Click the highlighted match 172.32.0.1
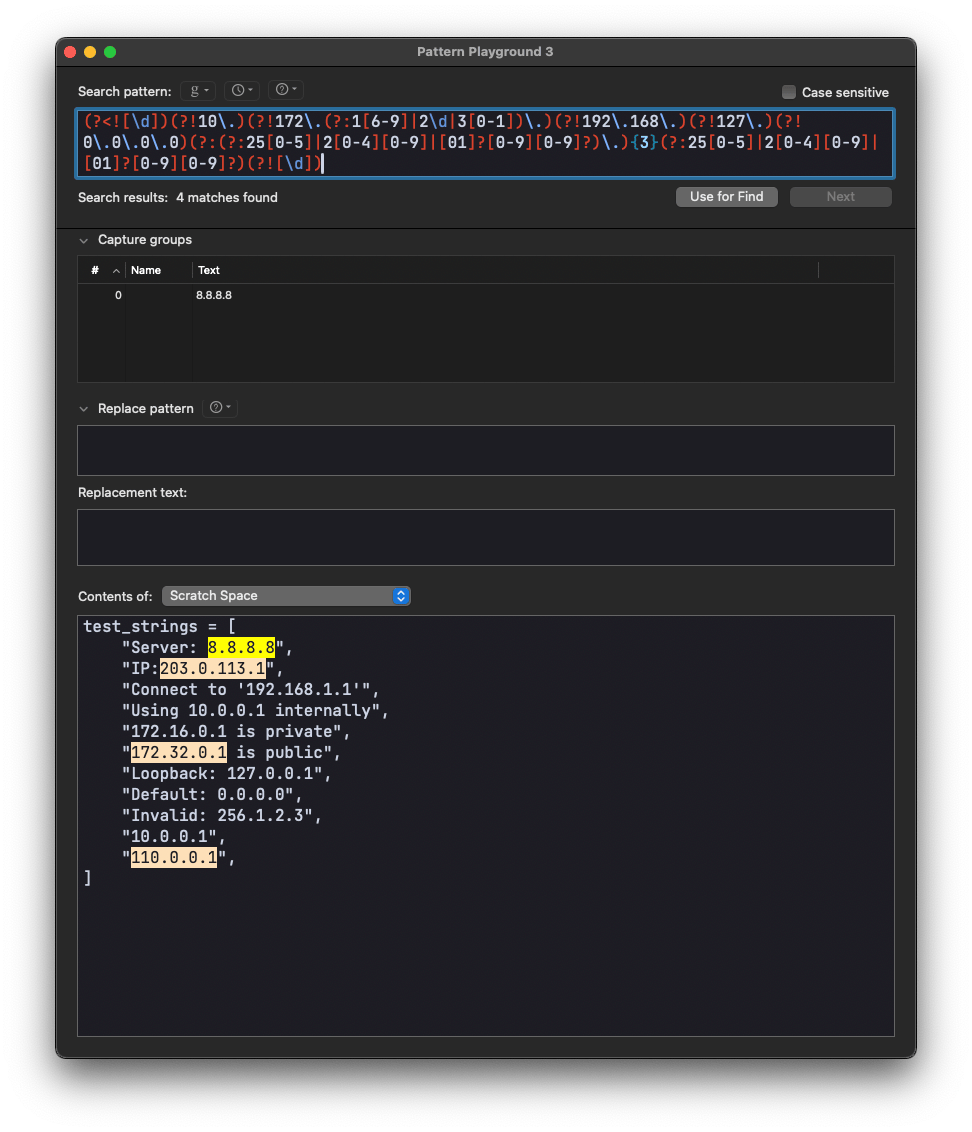Viewport: 972px width, 1132px height. point(178,752)
